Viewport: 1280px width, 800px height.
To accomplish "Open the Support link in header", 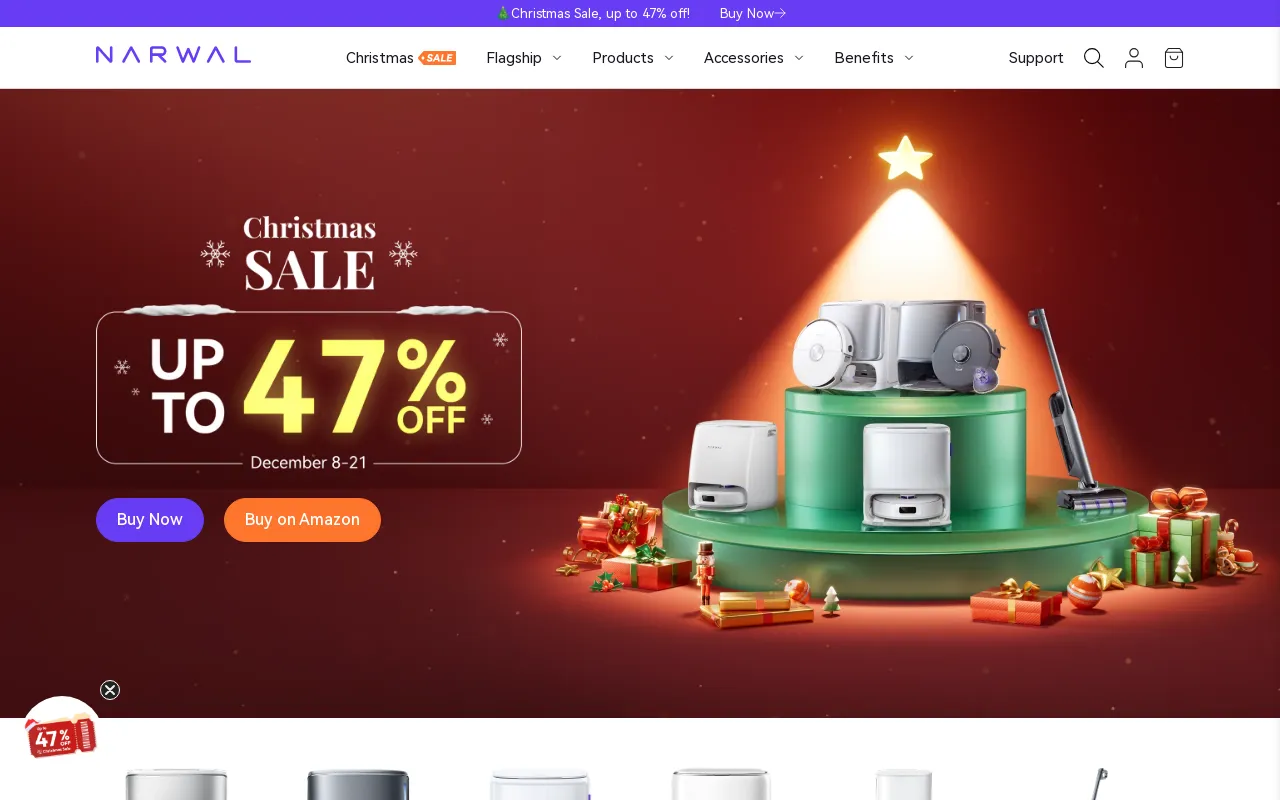I will (x=1036, y=58).
